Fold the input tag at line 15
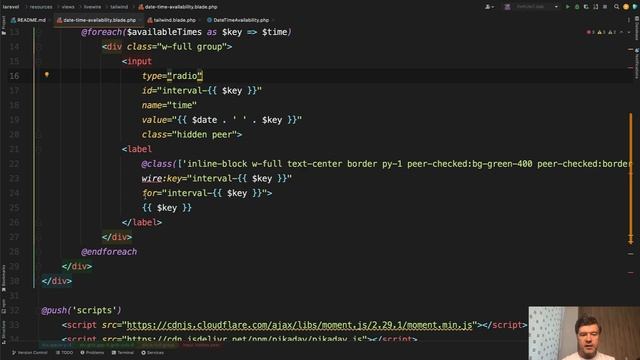Viewport: 640px width, 360px height. tap(39, 61)
